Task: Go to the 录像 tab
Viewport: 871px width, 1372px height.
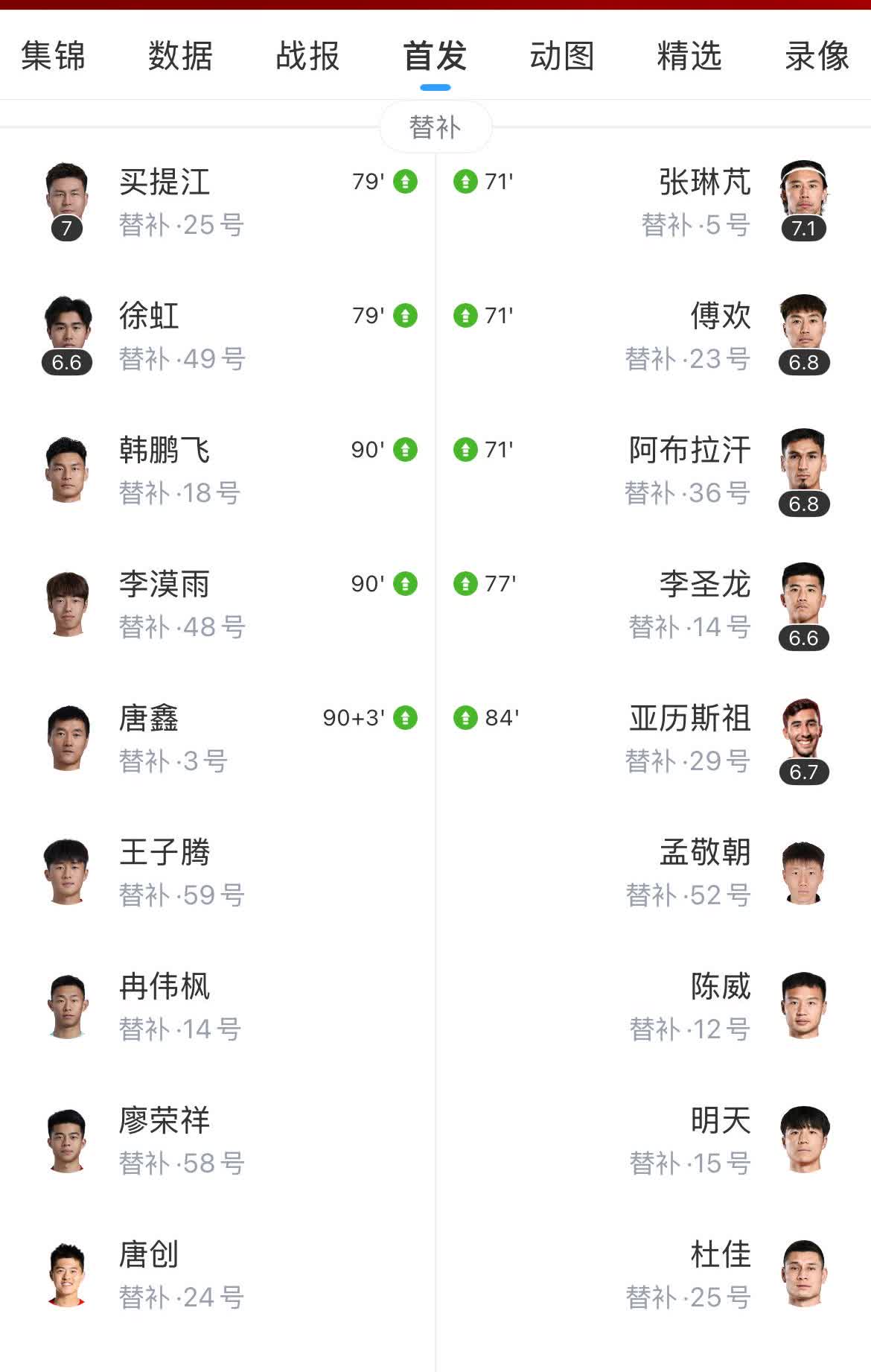Action: coord(817,57)
